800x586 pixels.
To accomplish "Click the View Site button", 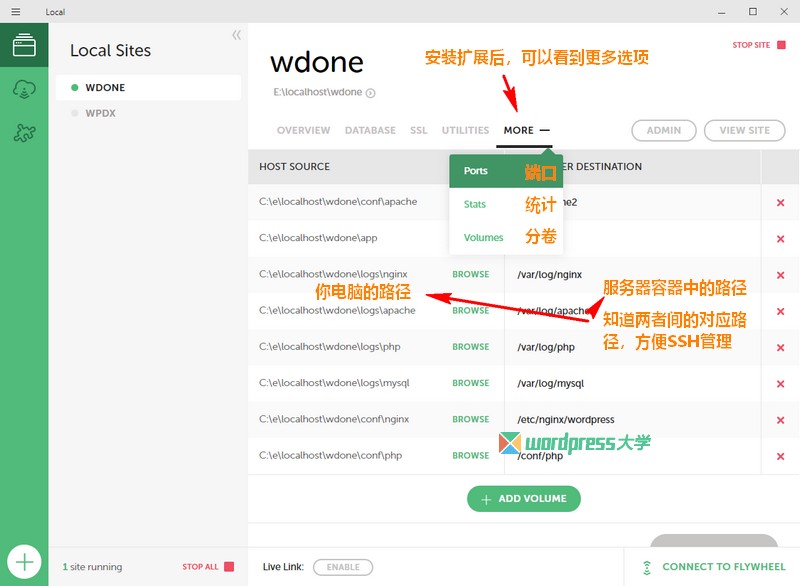I will tap(744, 130).
